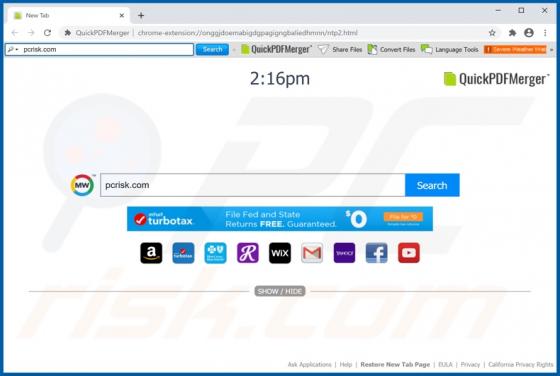
Task: Open Convert Files in the toolbar
Action: [x=391, y=50]
